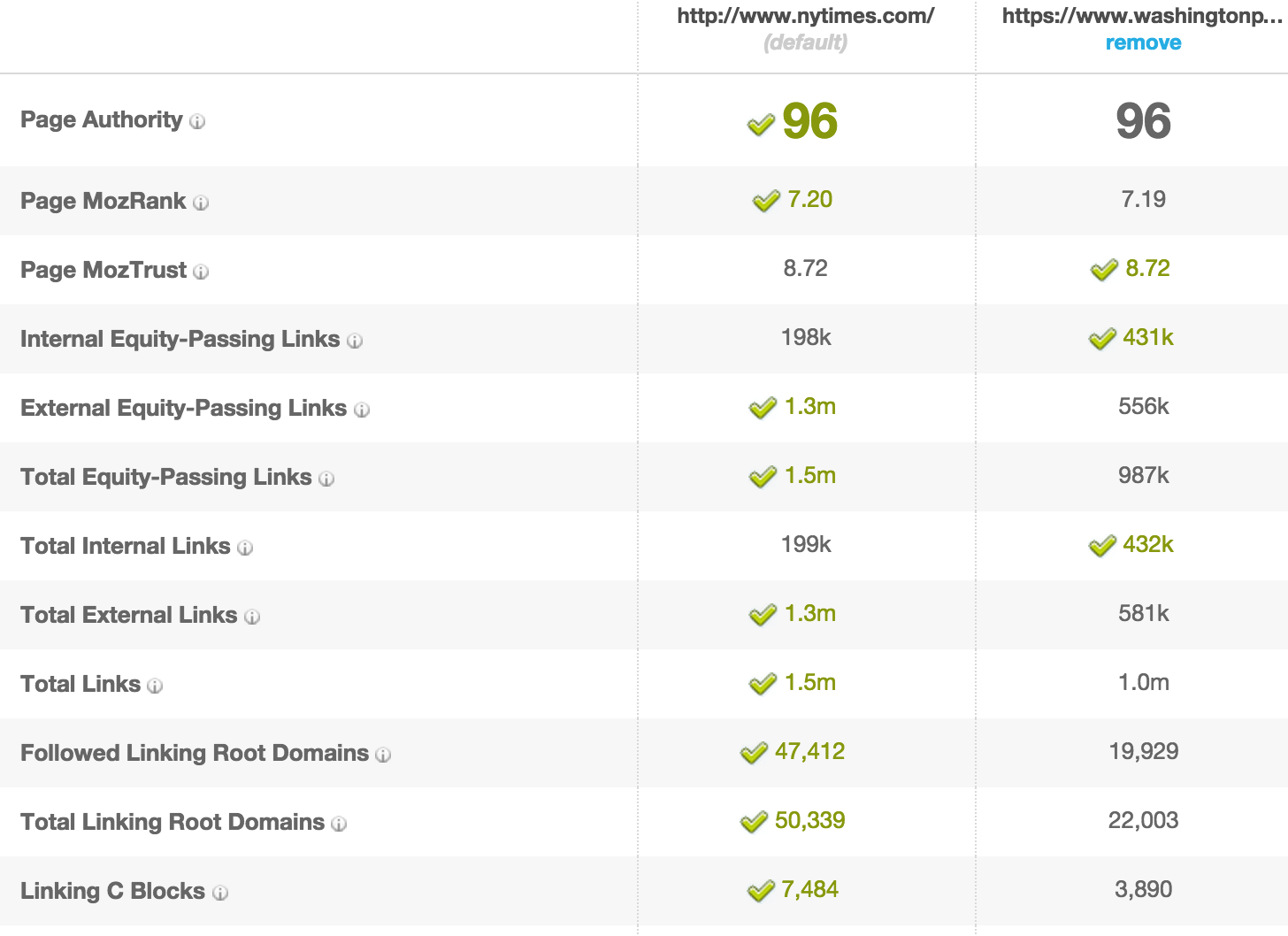Screen dimensions: 1288x936
Task: Click the Page Authority row label
Action: click(101, 119)
